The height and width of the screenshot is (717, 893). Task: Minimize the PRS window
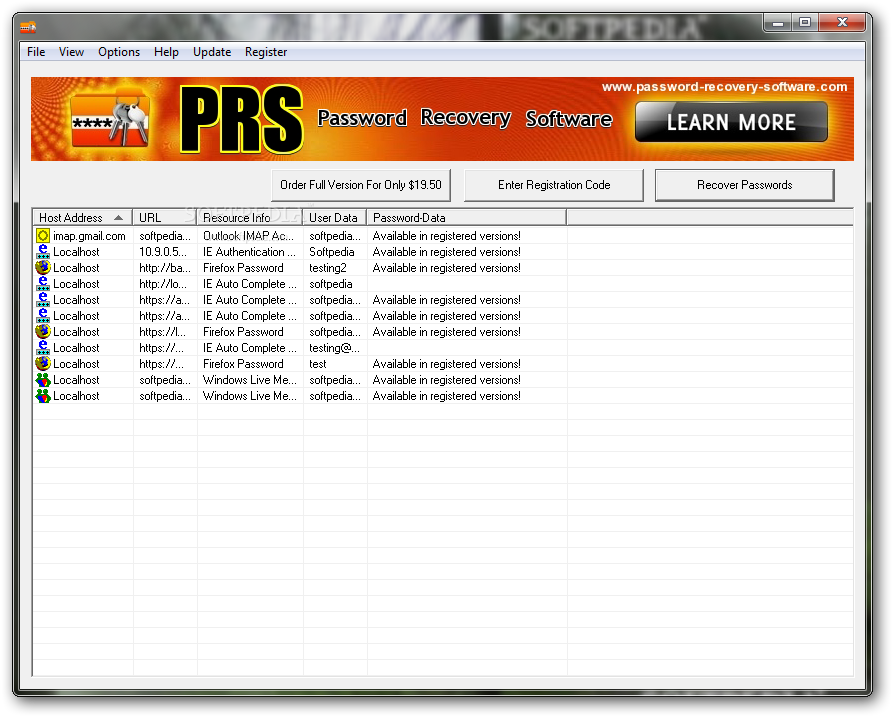point(778,23)
